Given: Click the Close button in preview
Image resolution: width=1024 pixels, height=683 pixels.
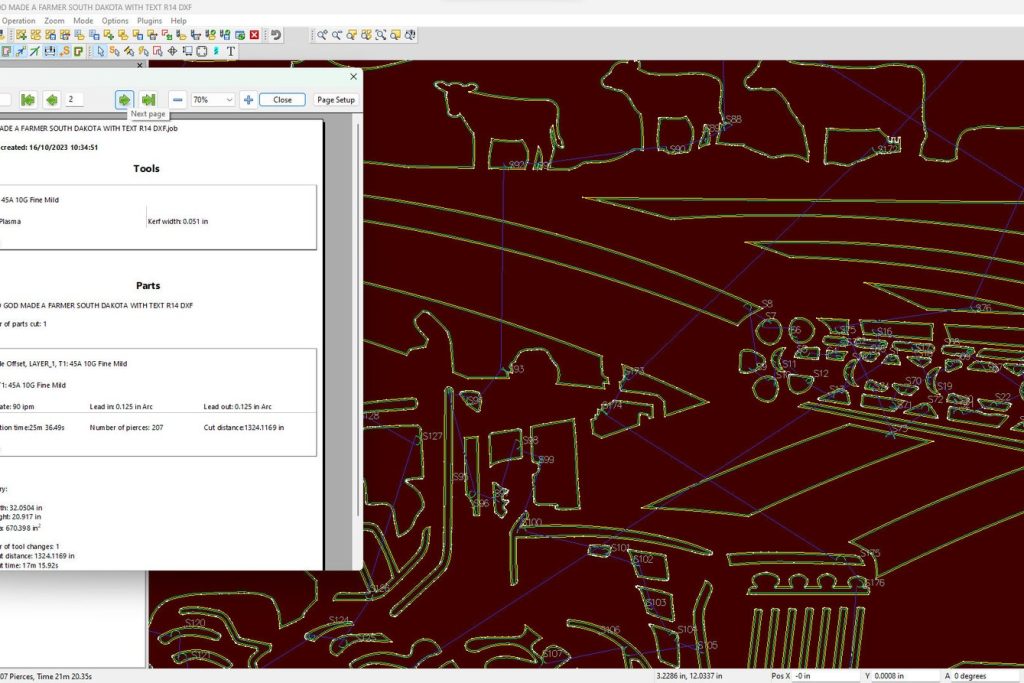Looking at the screenshot, I should coord(282,100).
